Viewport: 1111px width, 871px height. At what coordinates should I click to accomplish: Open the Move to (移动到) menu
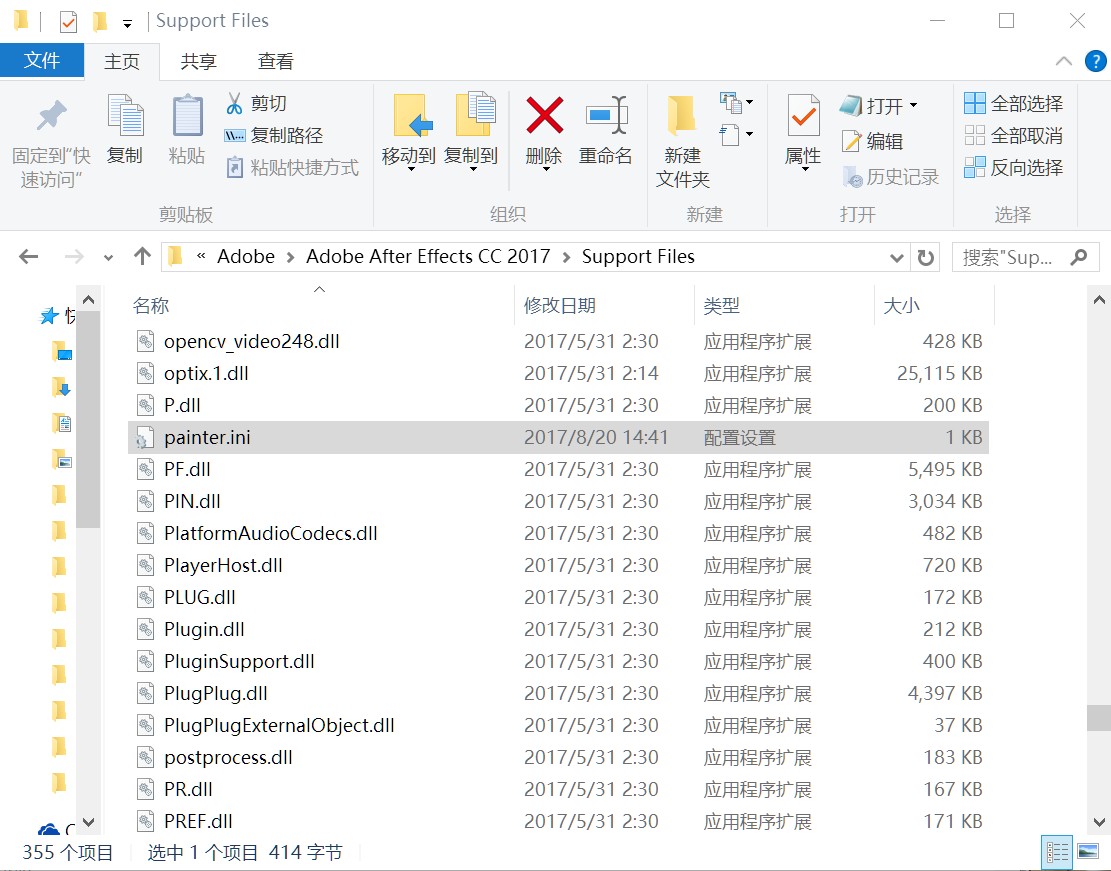coord(409,133)
